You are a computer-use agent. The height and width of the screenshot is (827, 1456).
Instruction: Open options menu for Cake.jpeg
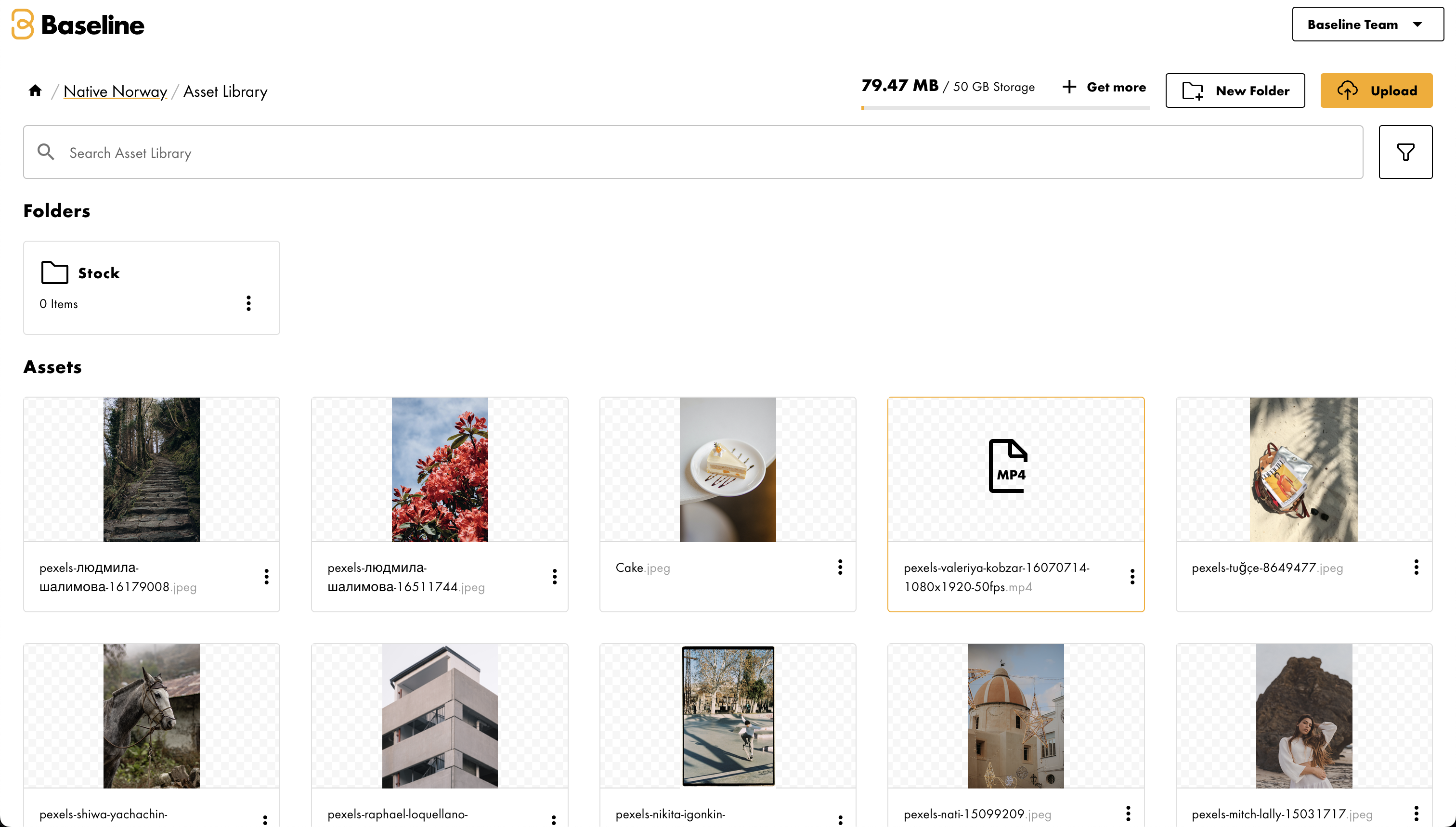pos(840,567)
